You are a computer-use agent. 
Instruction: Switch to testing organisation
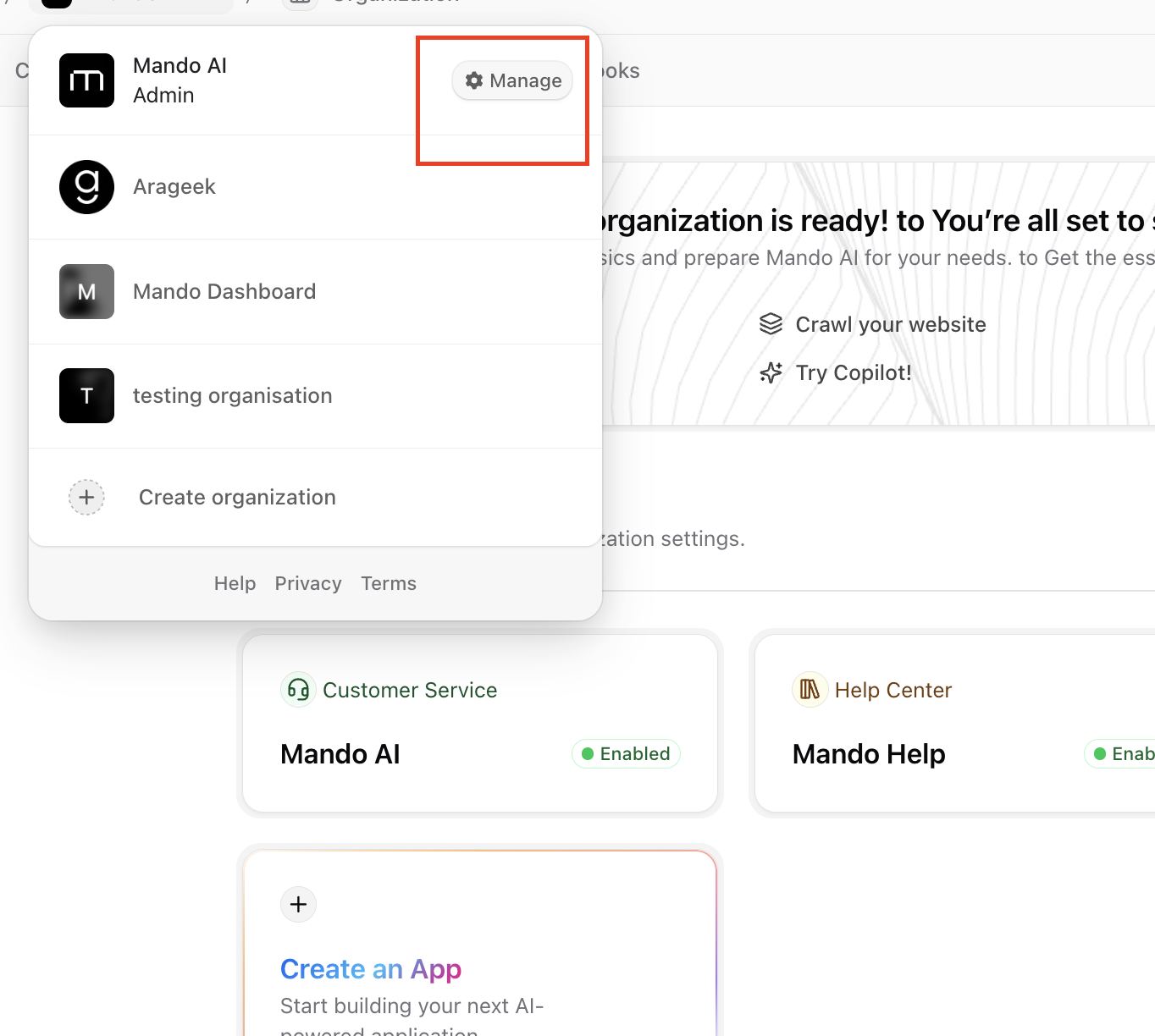[232, 396]
